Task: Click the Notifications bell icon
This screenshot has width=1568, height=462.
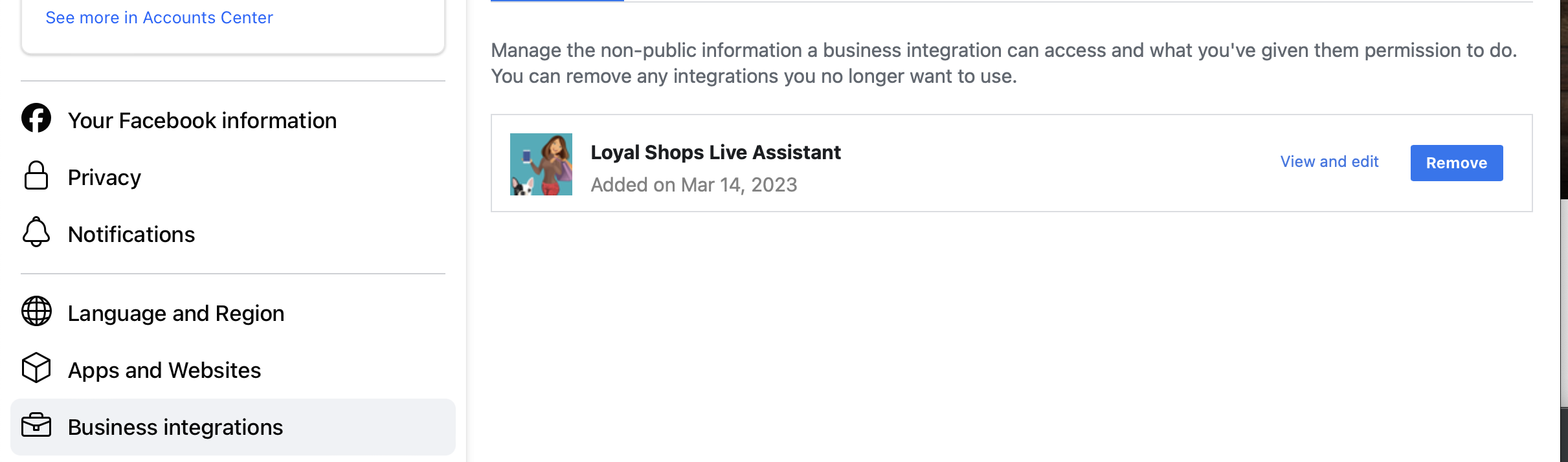Action: tap(36, 232)
